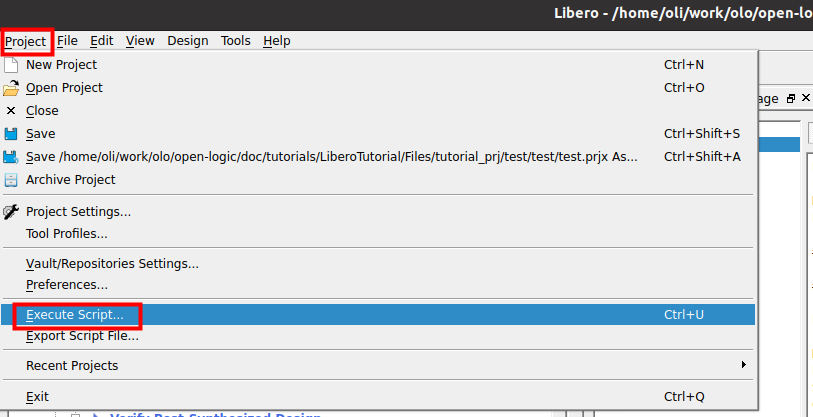Screen dimensions: 813x417
Task: Click the Archive Project cabinet icon
Action: pos(11,180)
